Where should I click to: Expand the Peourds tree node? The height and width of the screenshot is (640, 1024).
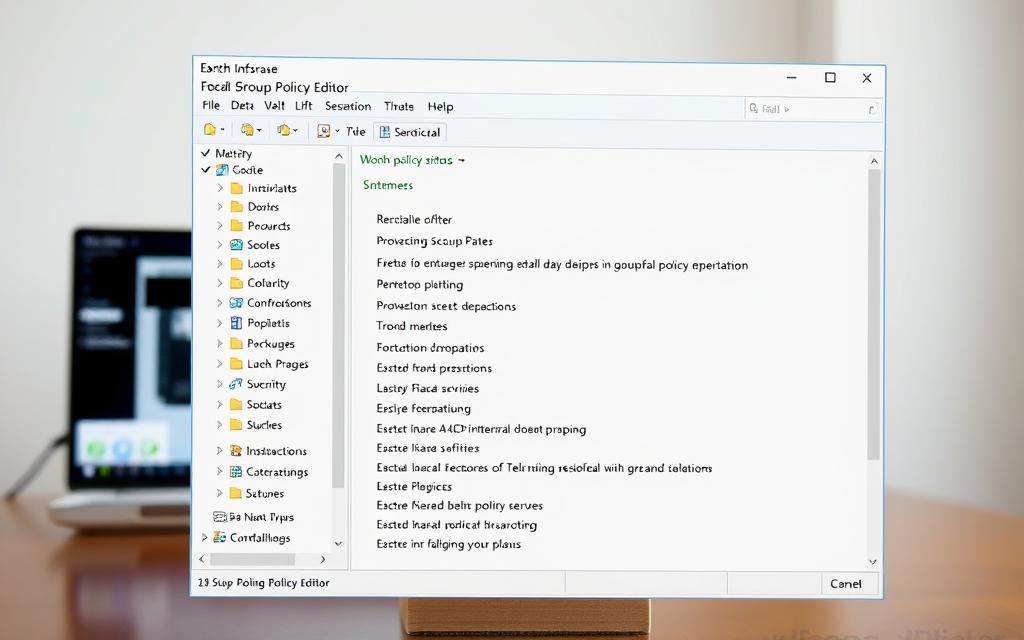point(220,225)
